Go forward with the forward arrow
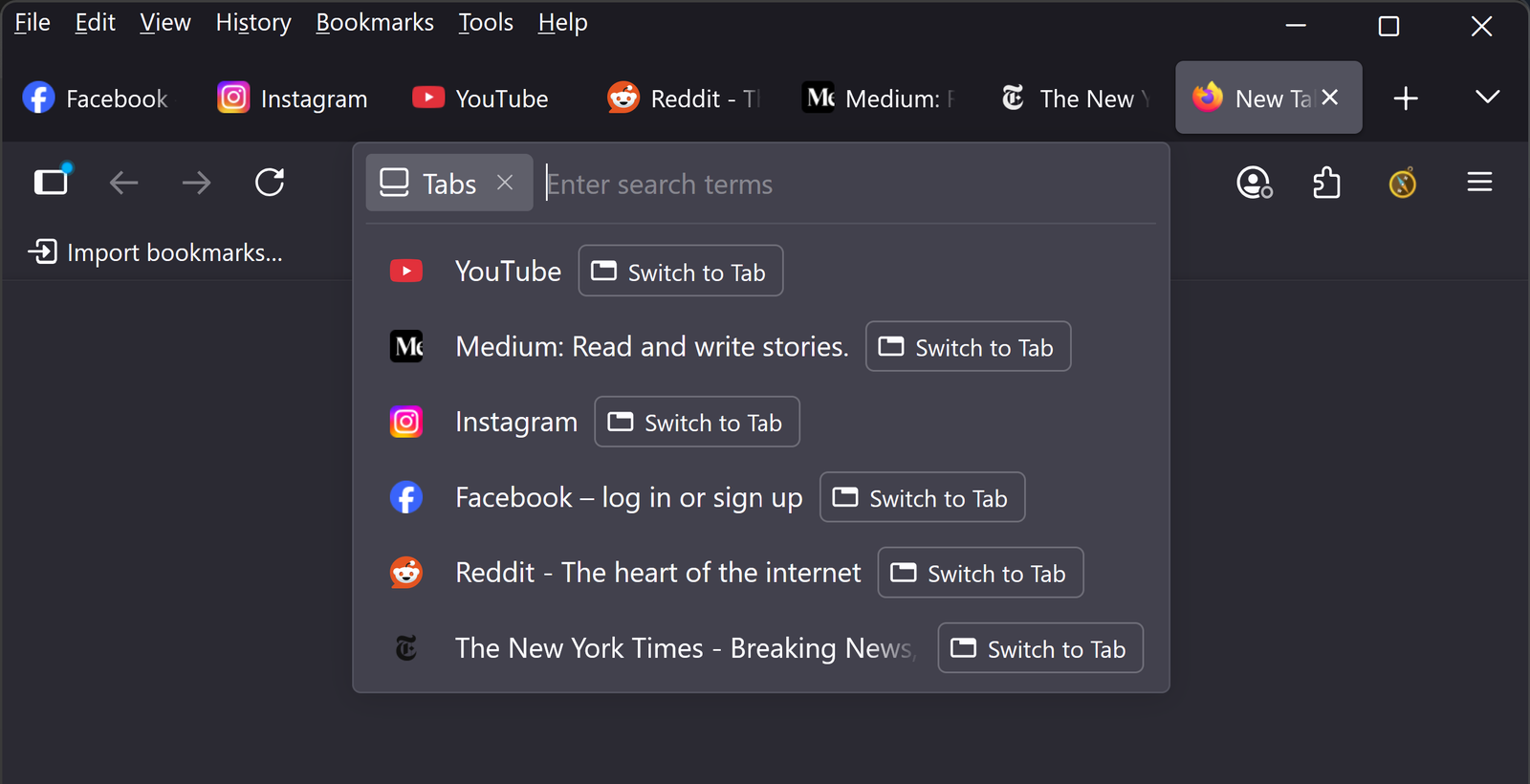The height and width of the screenshot is (784, 1530). 197,183
